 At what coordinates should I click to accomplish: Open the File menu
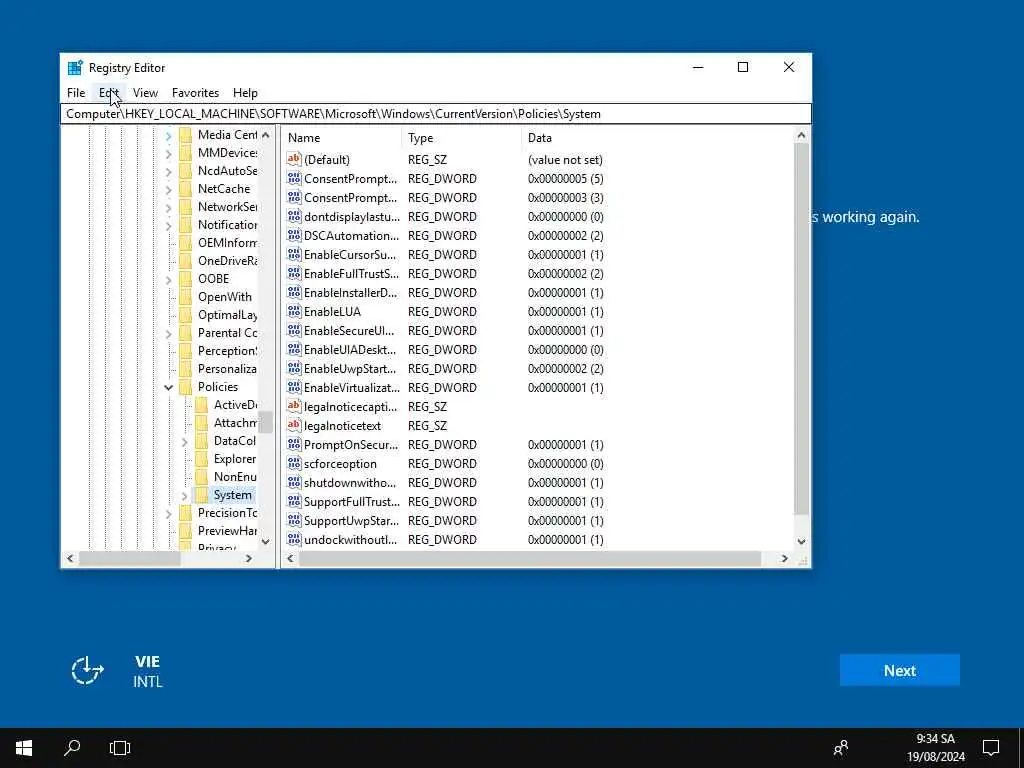tap(76, 93)
